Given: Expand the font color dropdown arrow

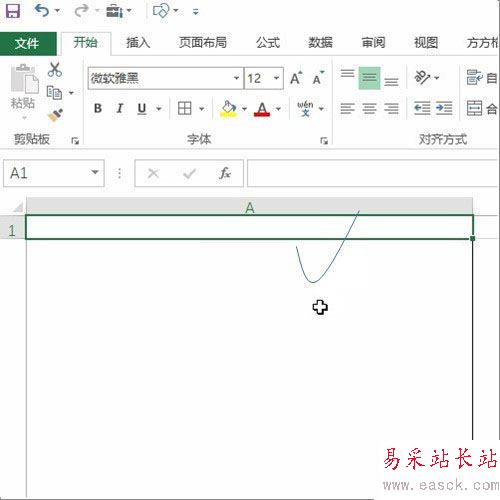Looking at the screenshot, I should click(x=278, y=109).
